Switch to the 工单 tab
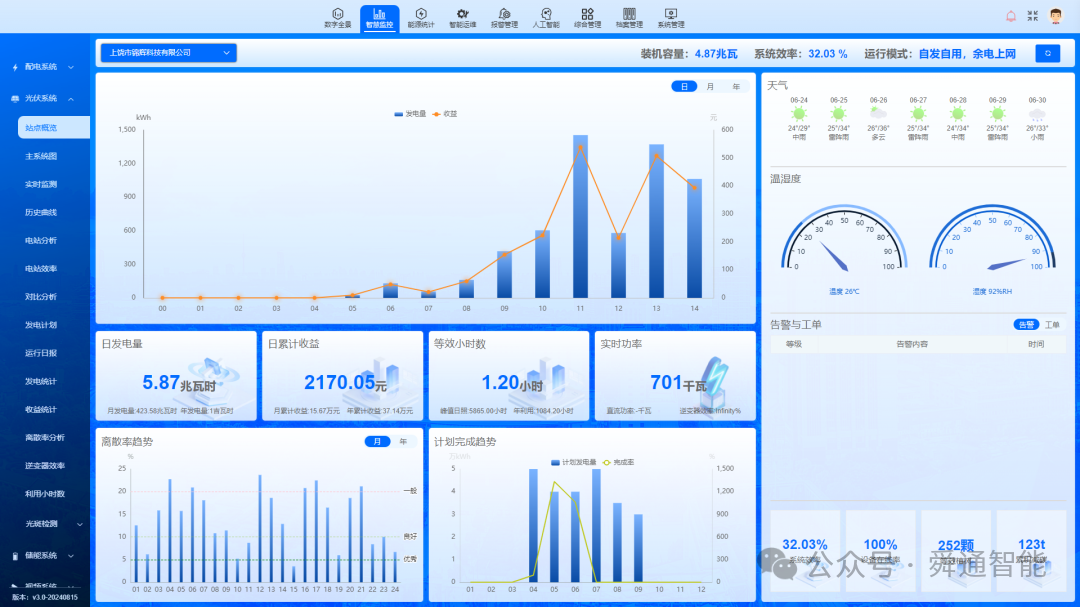 (x=1052, y=325)
